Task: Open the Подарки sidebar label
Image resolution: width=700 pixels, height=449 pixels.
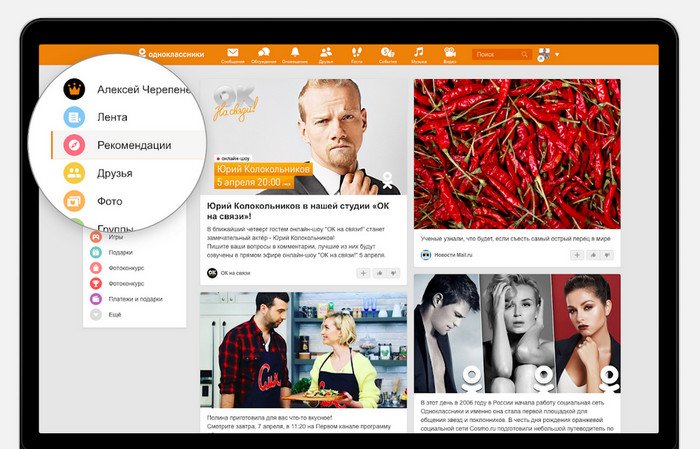Action: (x=121, y=252)
